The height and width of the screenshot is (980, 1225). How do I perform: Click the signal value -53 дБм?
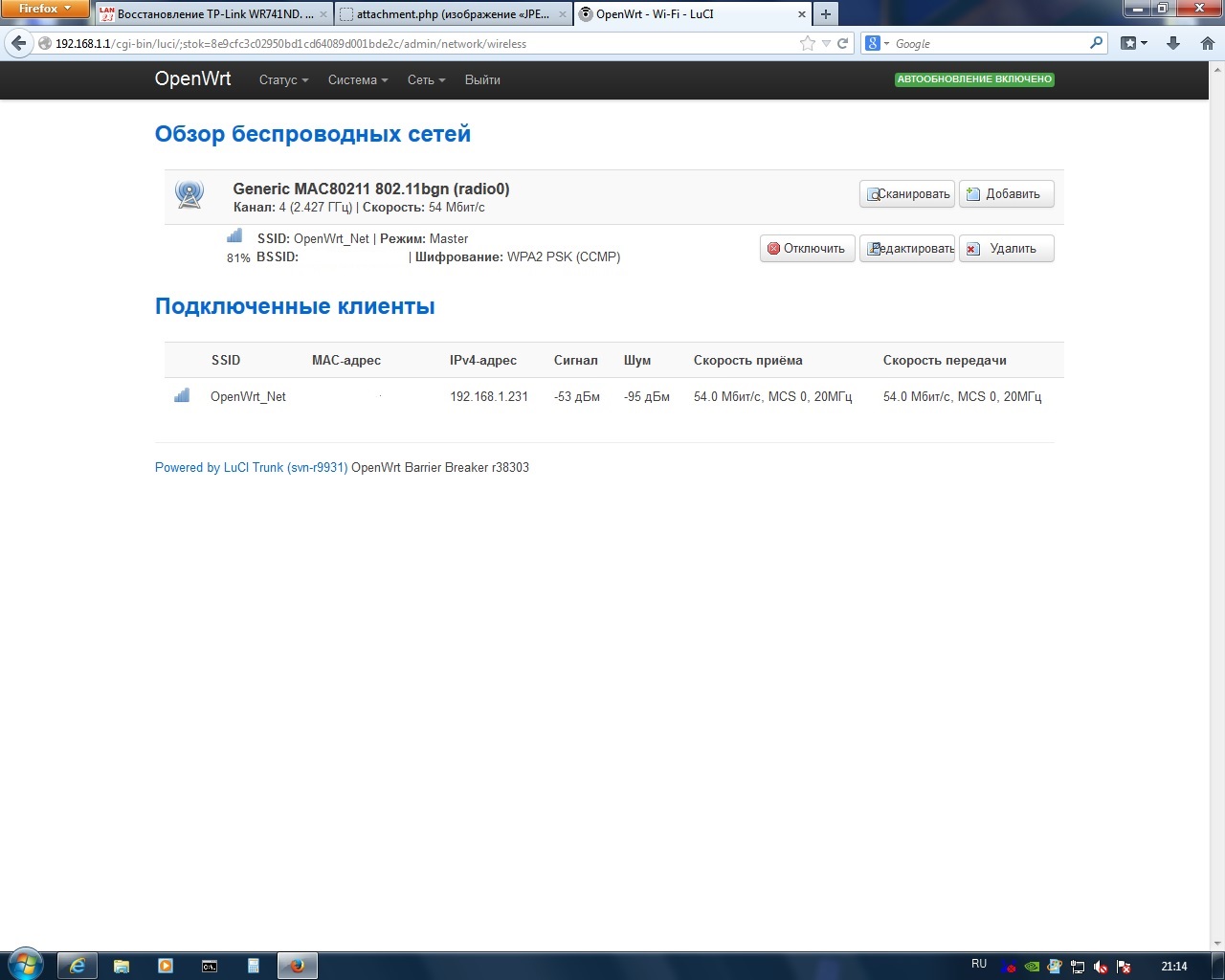click(577, 396)
